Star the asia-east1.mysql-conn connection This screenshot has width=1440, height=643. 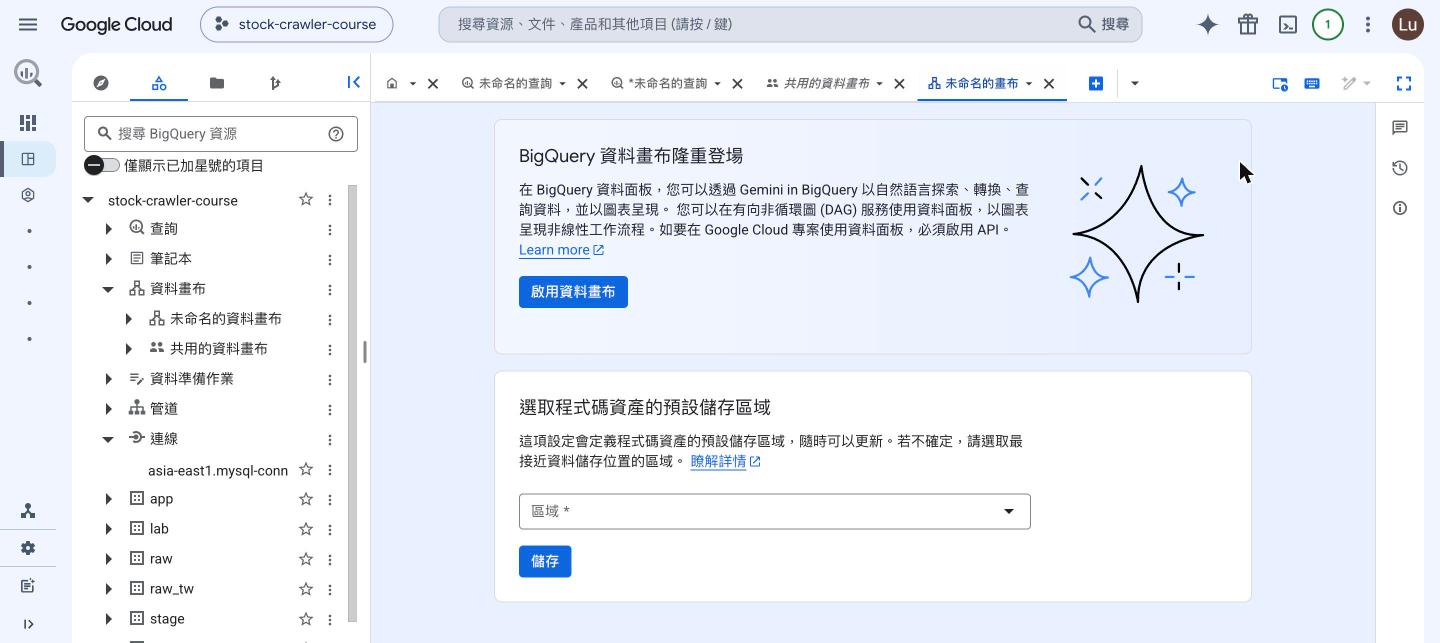306,469
